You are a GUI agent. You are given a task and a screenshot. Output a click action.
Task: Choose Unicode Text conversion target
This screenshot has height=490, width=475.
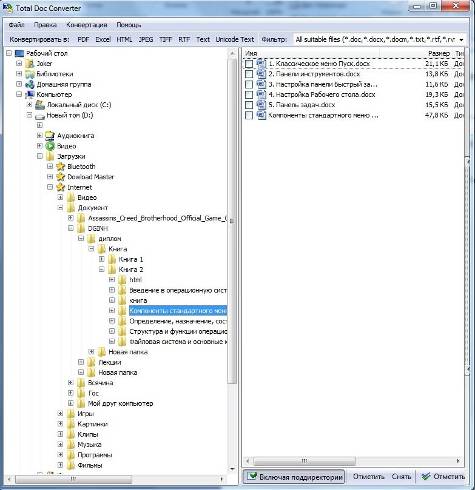235,39
